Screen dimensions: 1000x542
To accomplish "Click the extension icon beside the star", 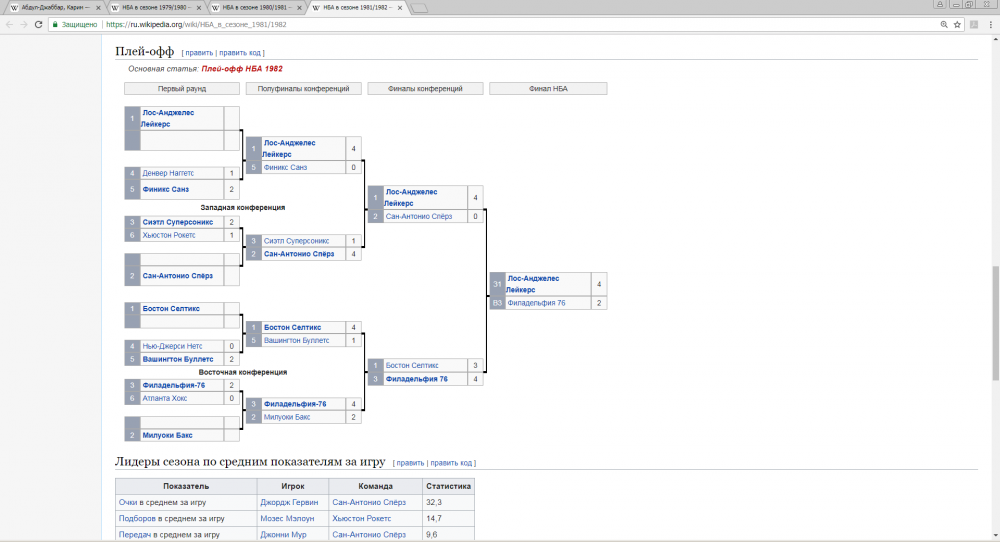I will pos(974,24).
